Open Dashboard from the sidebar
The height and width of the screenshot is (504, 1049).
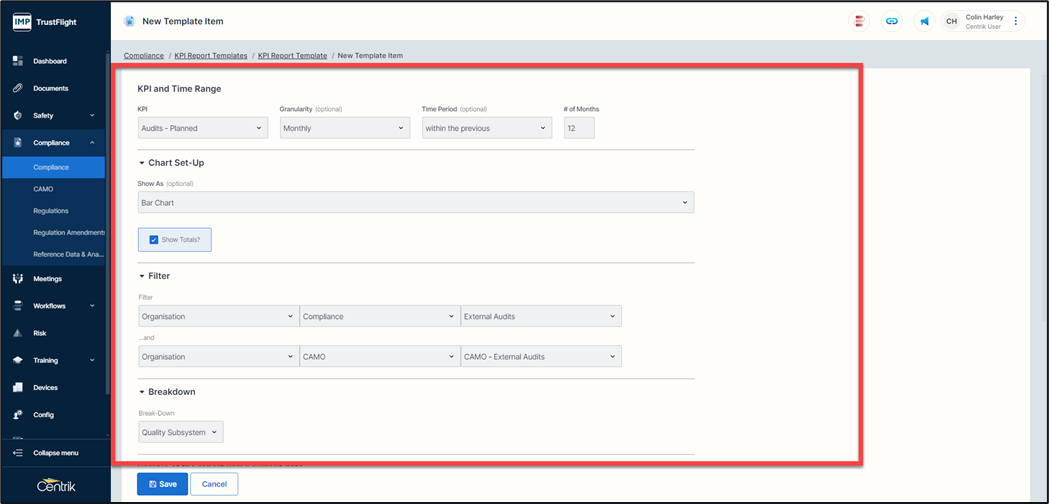click(50, 61)
